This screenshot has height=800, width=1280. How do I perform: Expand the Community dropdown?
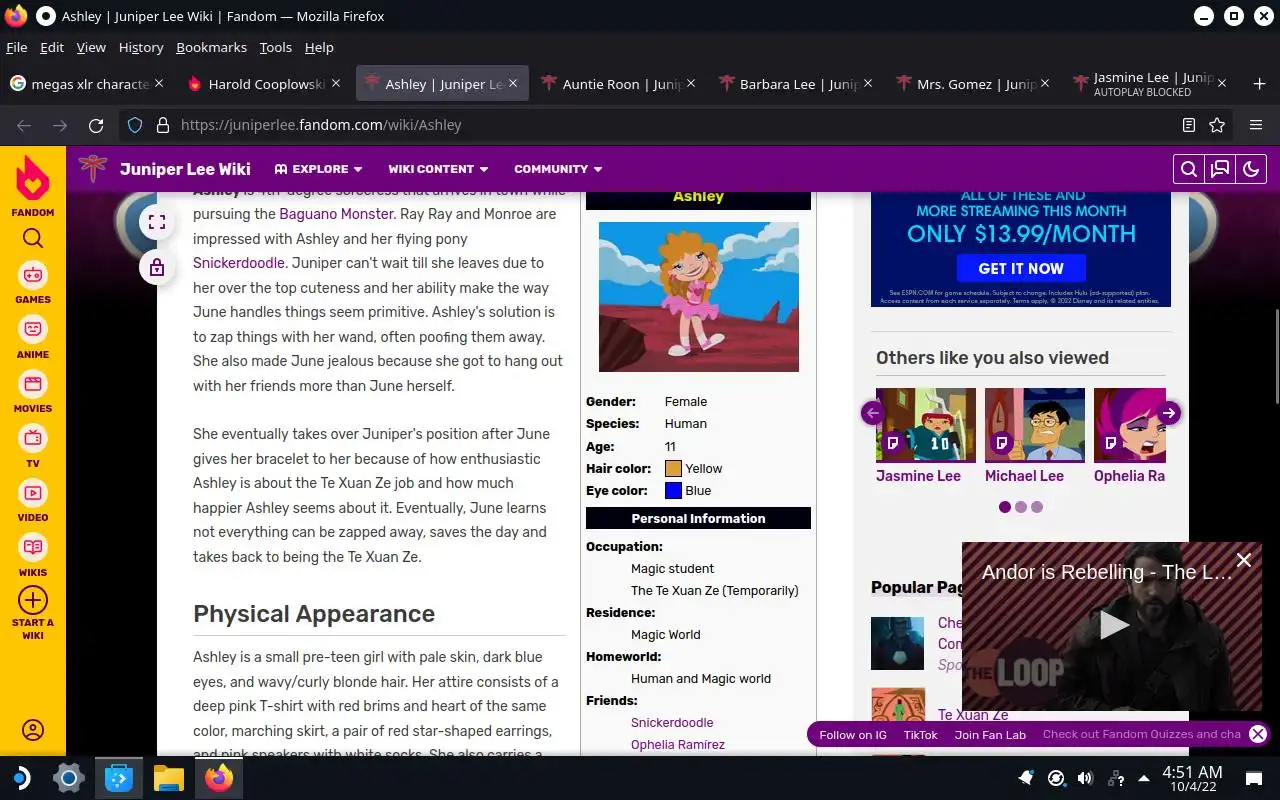pos(558,169)
